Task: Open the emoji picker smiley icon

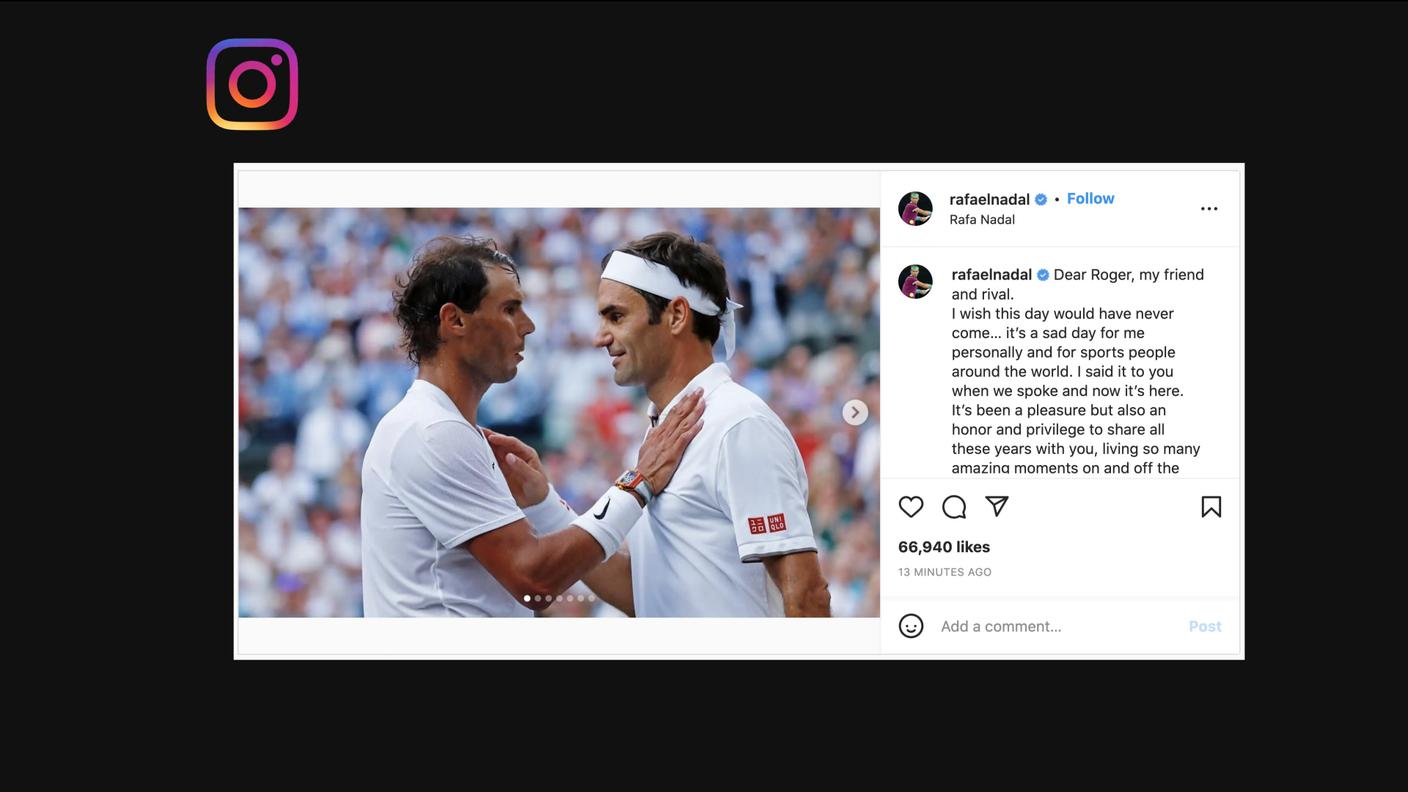Action: 911,626
